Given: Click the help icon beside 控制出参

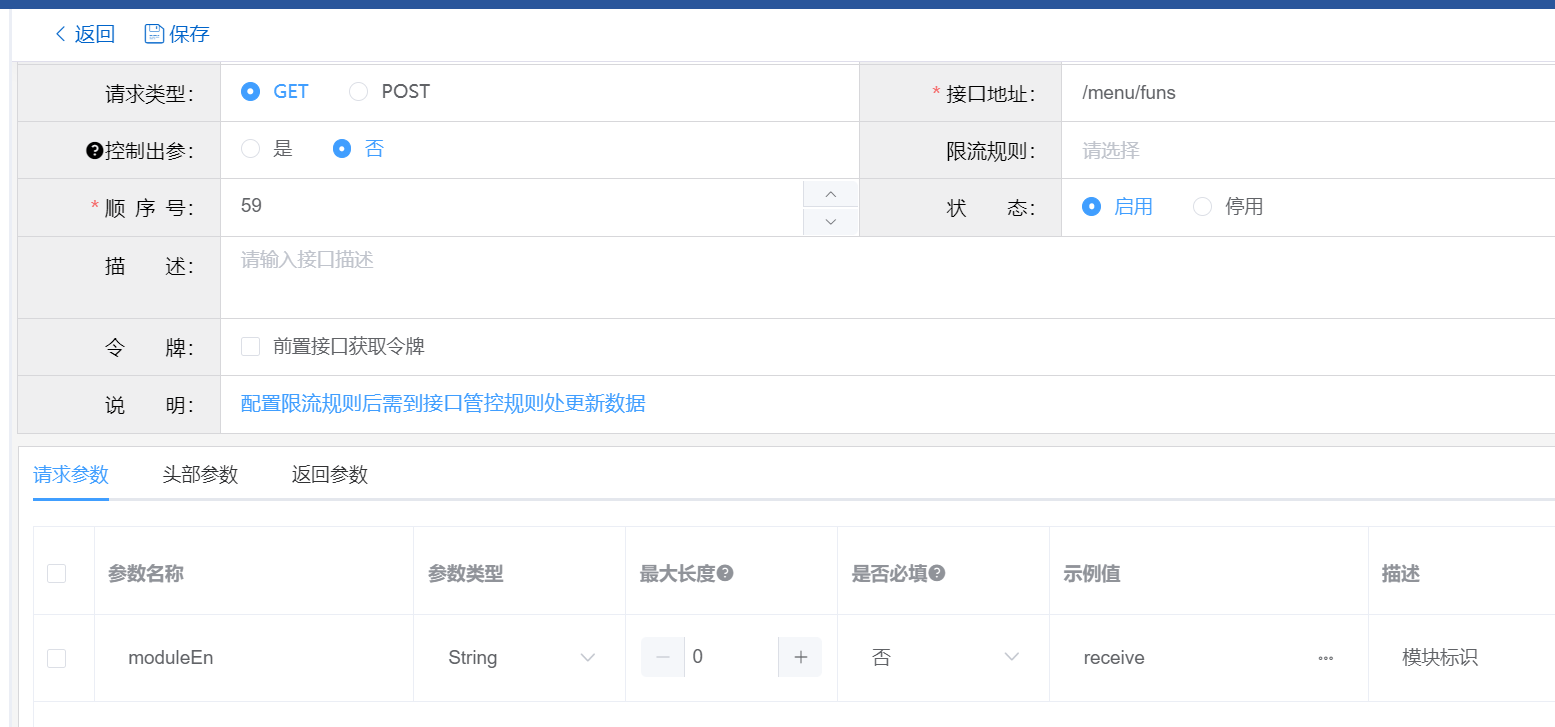Looking at the screenshot, I should coord(95,151).
